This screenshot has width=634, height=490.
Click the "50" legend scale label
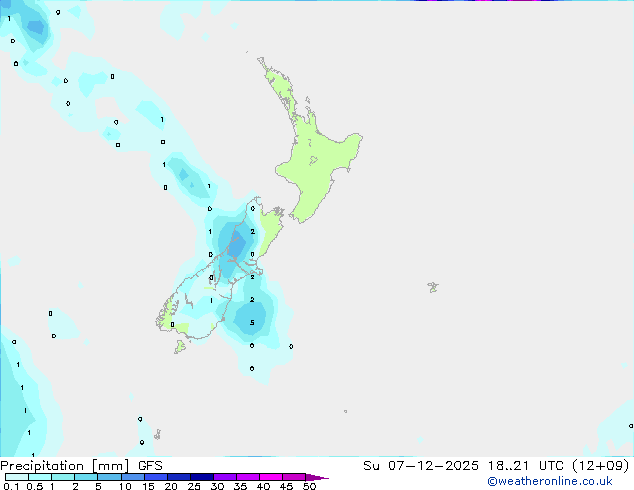pyautogui.click(x=309, y=486)
